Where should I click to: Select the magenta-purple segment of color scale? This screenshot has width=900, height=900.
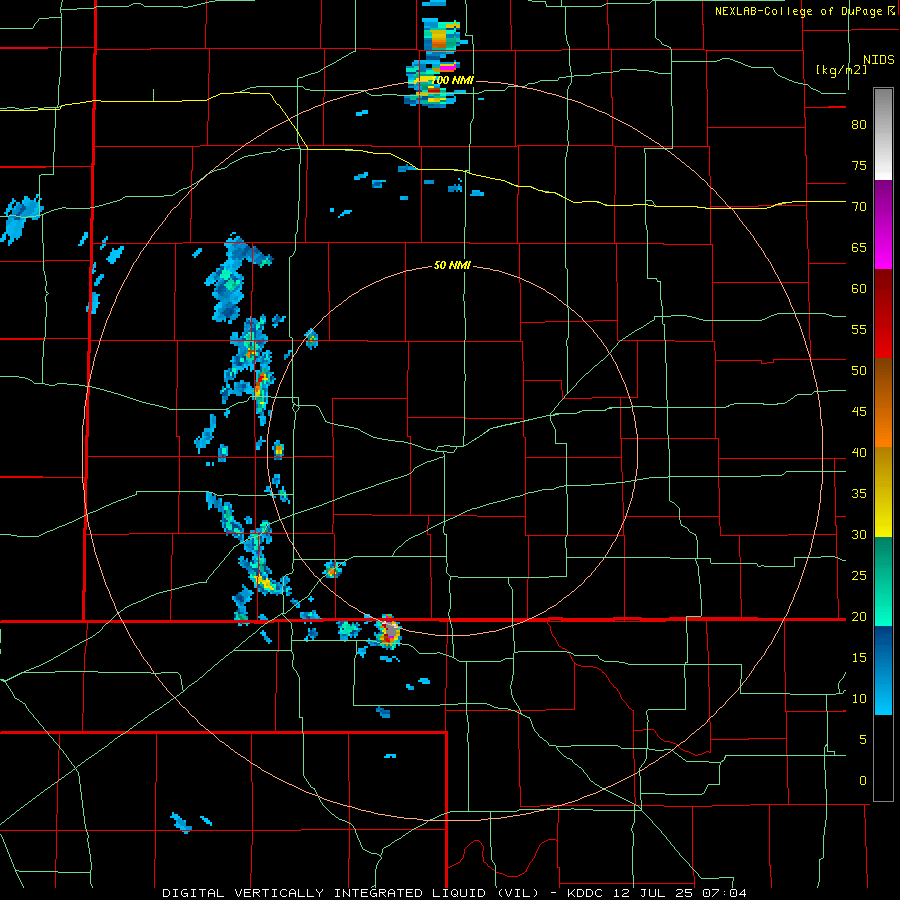[883, 224]
